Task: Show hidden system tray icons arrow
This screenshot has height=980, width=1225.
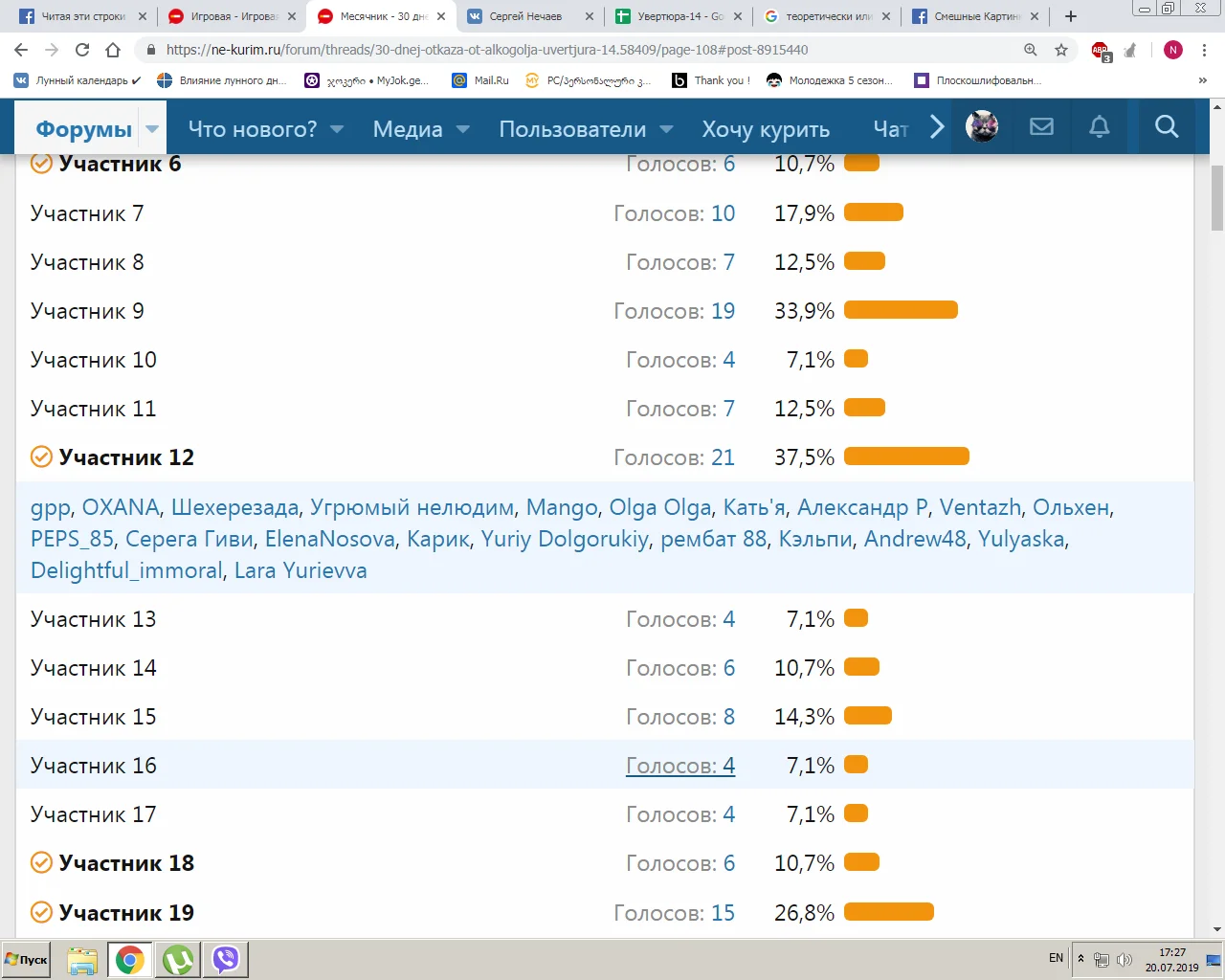Action: pos(1081,959)
